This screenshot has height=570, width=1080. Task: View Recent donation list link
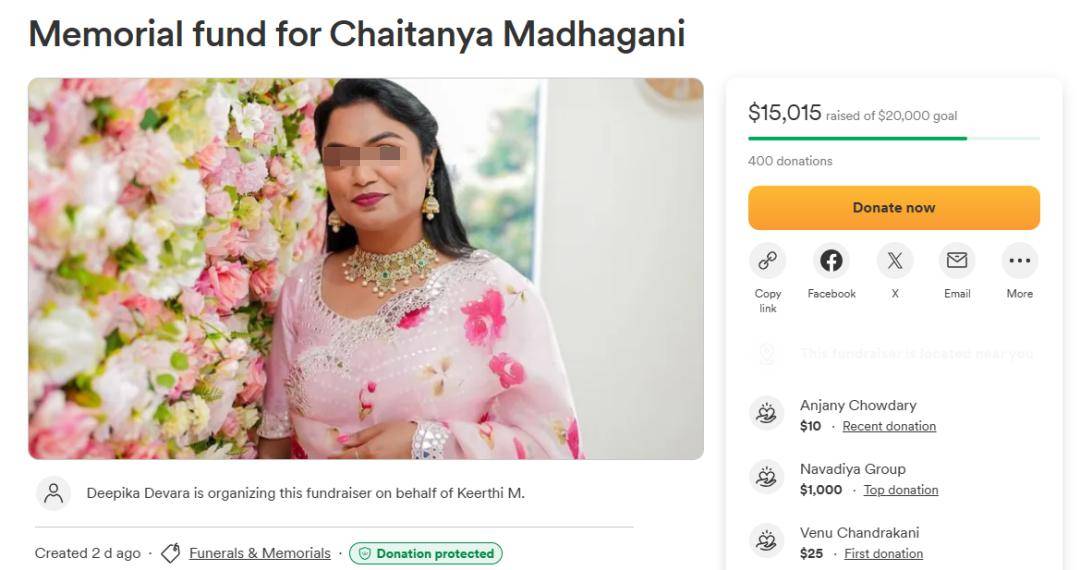coord(889,426)
